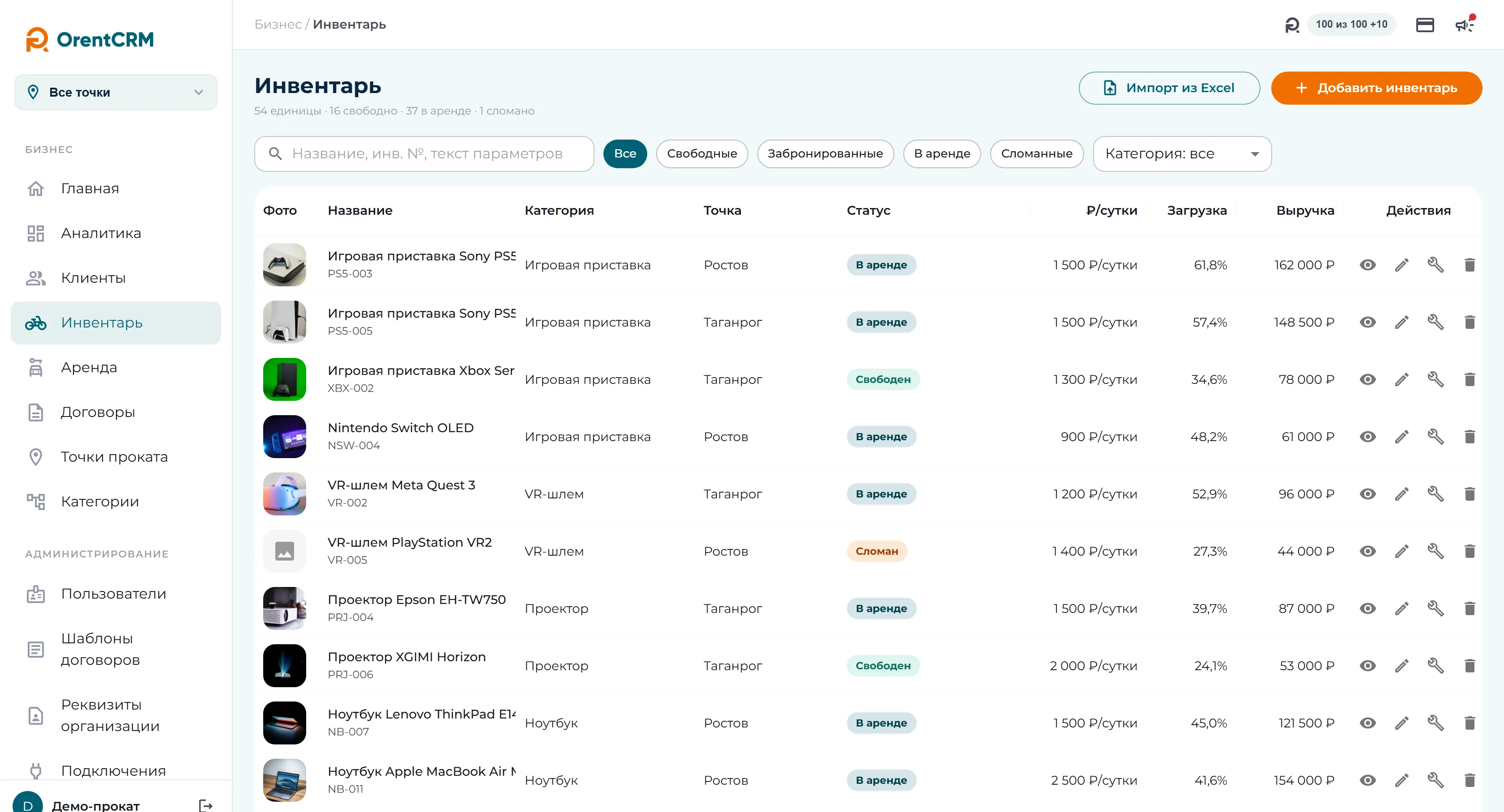Filter by Свободные status chip
The image size is (1504, 812).
coord(702,154)
